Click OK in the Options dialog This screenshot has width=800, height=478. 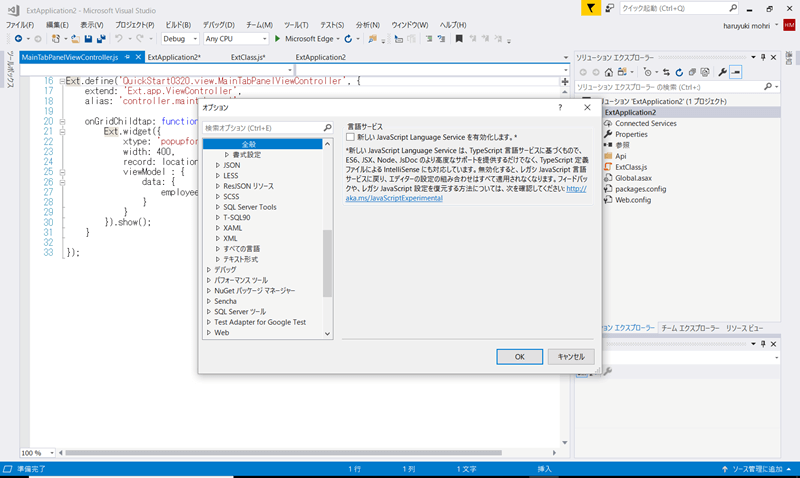519,357
